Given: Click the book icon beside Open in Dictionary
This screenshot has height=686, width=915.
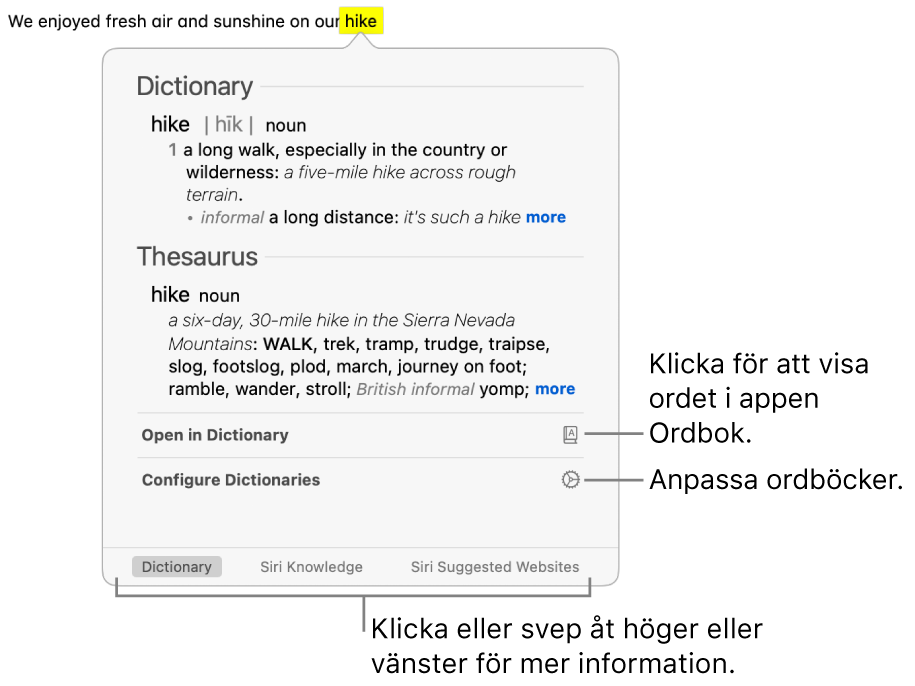Looking at the screenshot, I should pos(570,435).
